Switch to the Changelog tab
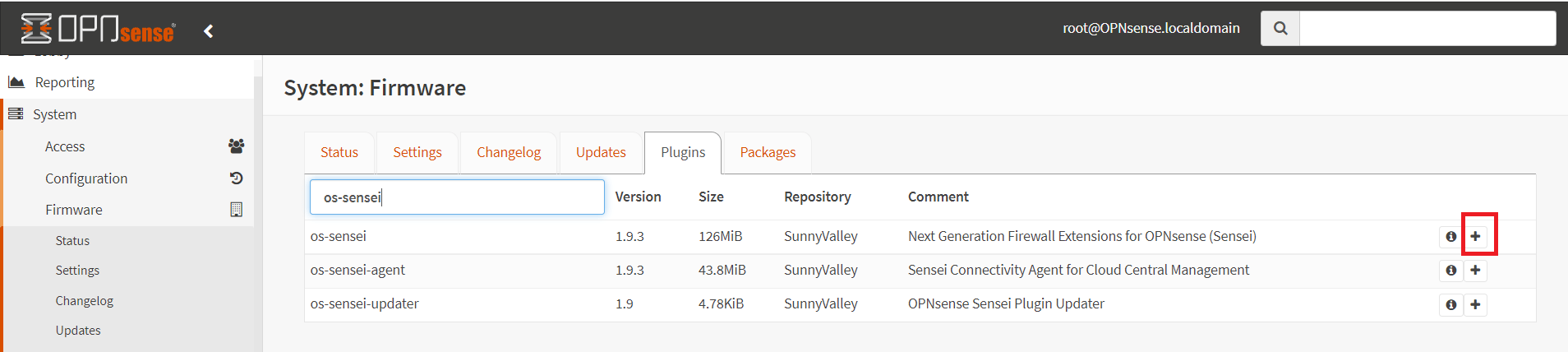 click(509, 152)
